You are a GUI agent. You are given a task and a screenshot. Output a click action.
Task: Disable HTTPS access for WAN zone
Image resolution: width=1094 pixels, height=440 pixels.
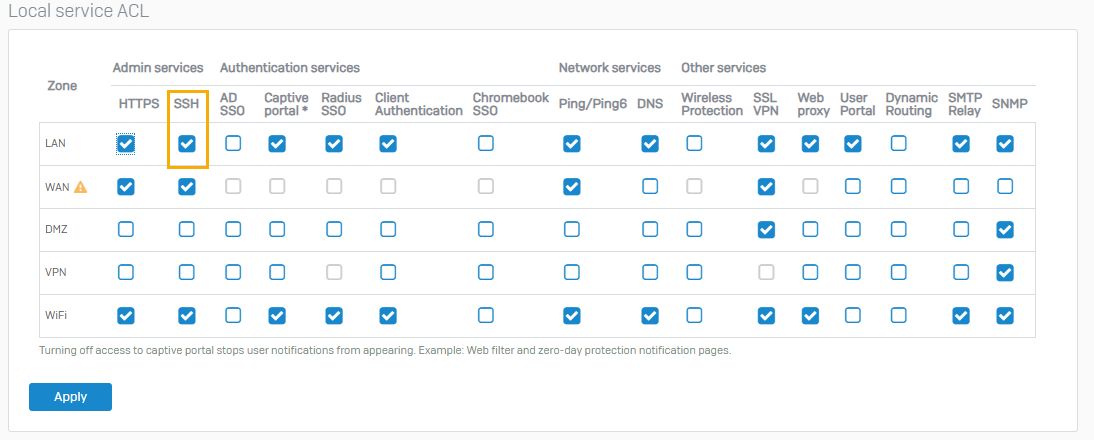coord(126,187)
